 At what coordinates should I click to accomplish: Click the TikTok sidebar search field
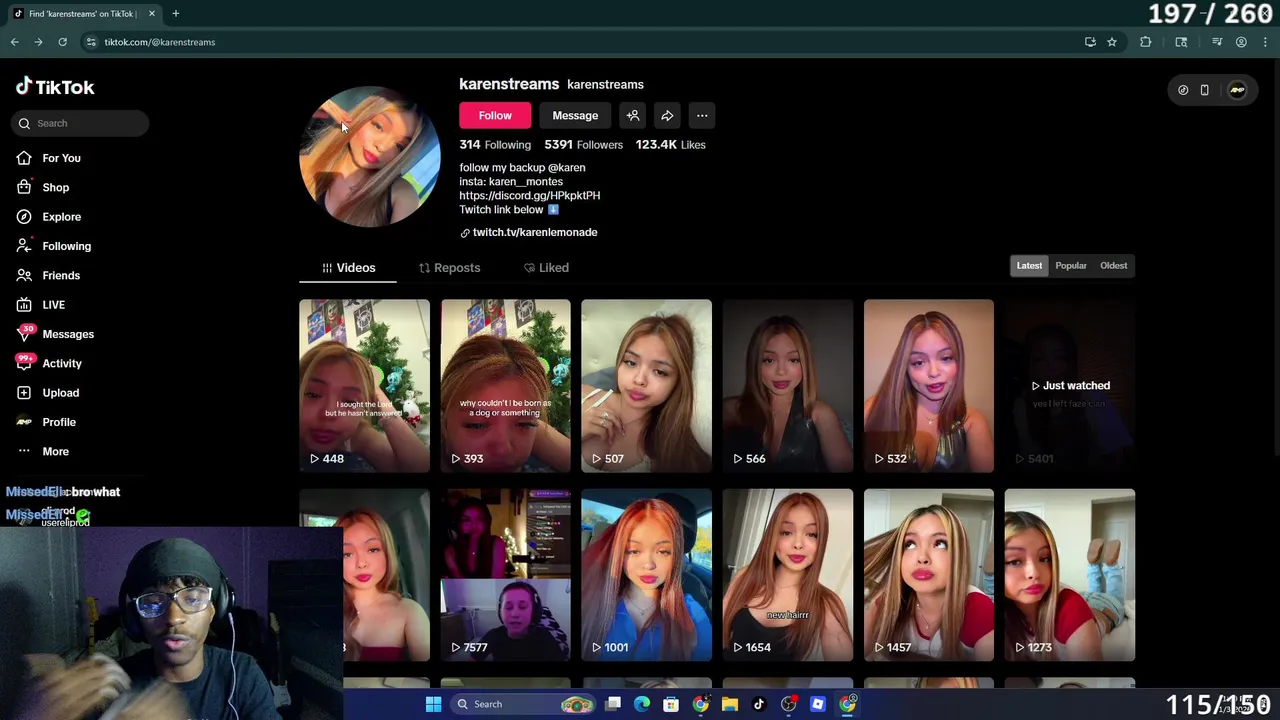(x=81, y=123)
